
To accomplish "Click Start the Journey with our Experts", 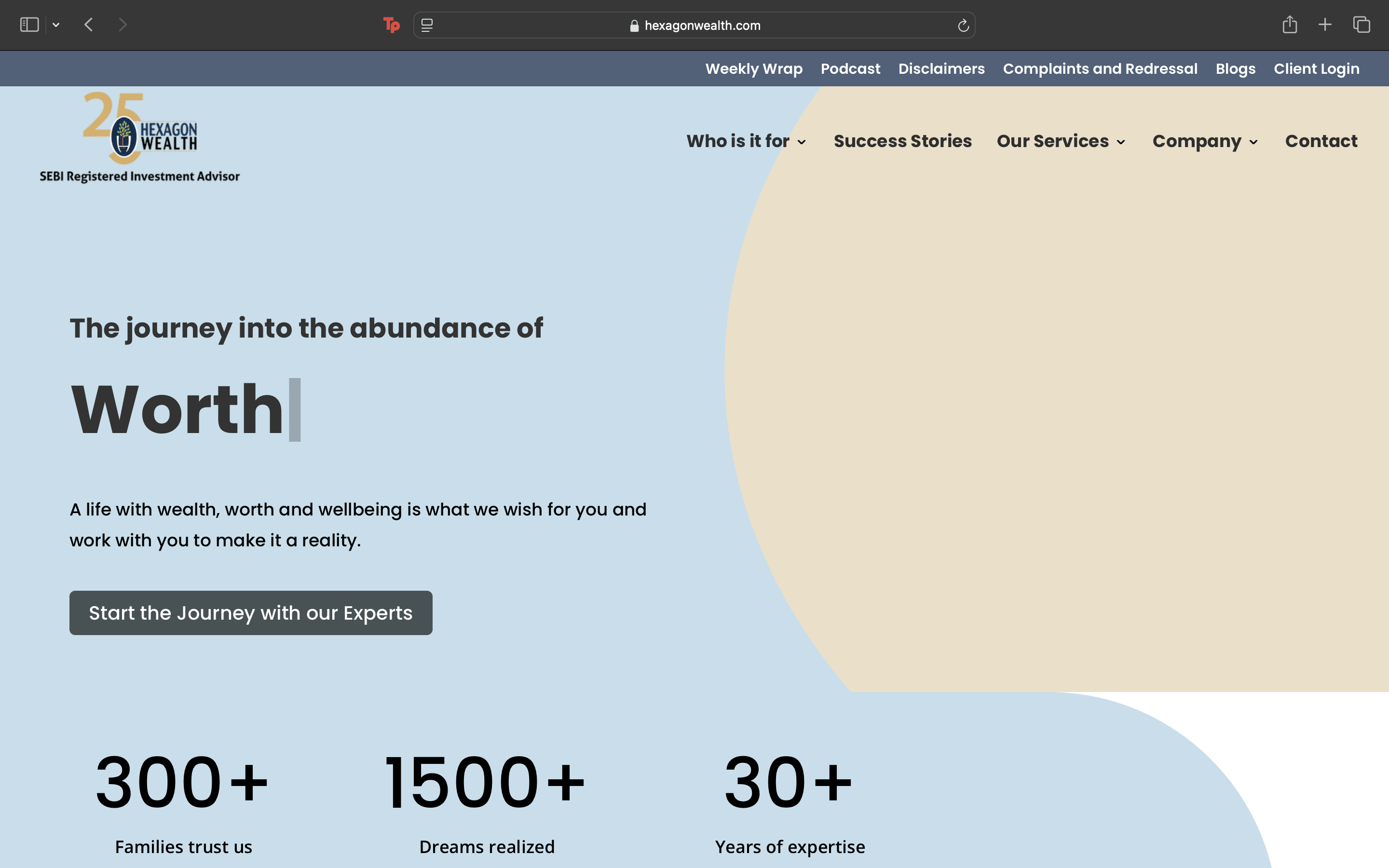I will [251, 612].
